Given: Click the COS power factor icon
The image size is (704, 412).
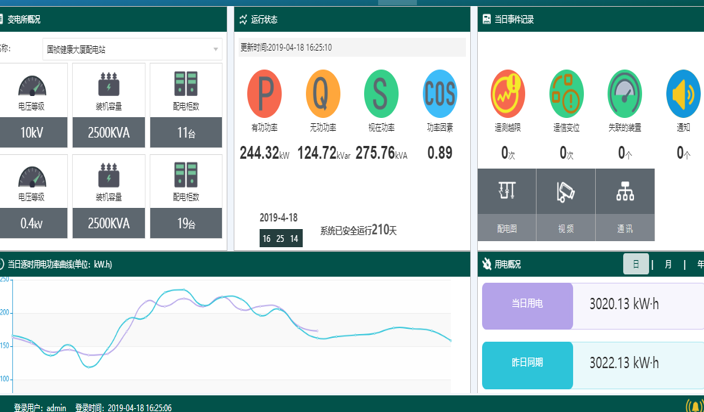Looking at the screenshot, I should pos(440,93).
